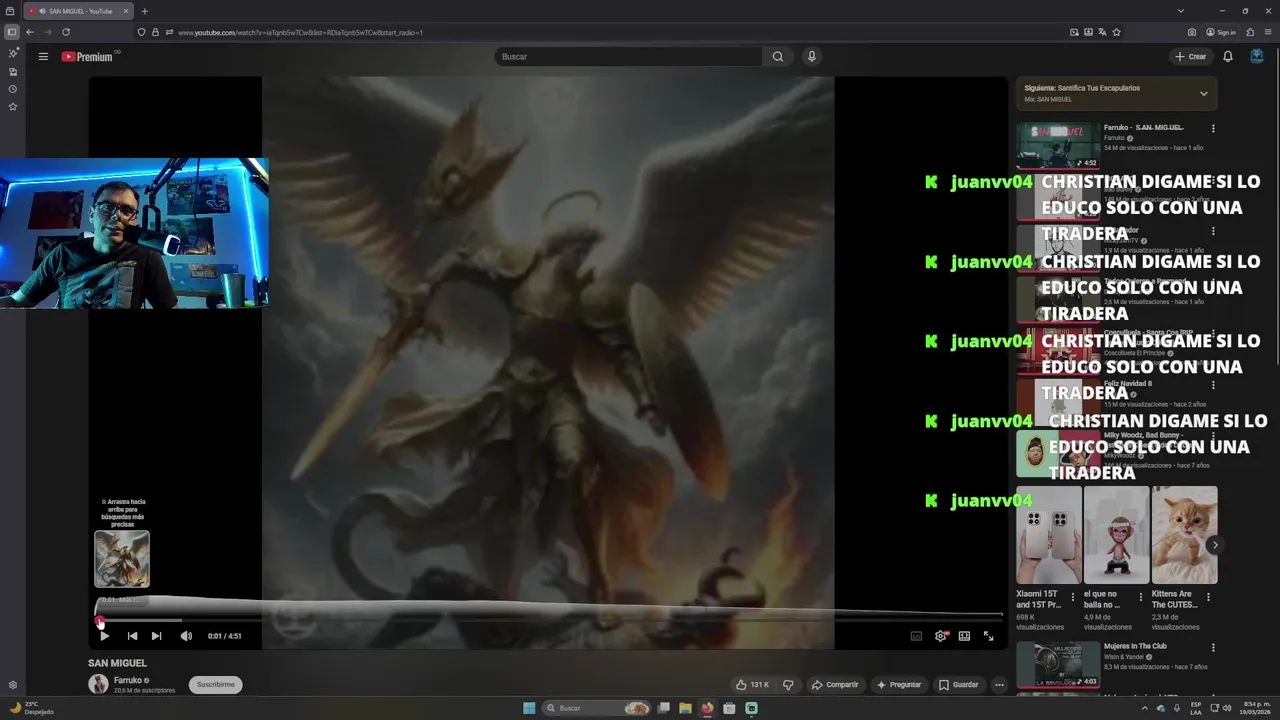Click the browser Sign in button
1280x720 pixels.
[1221, 32]
